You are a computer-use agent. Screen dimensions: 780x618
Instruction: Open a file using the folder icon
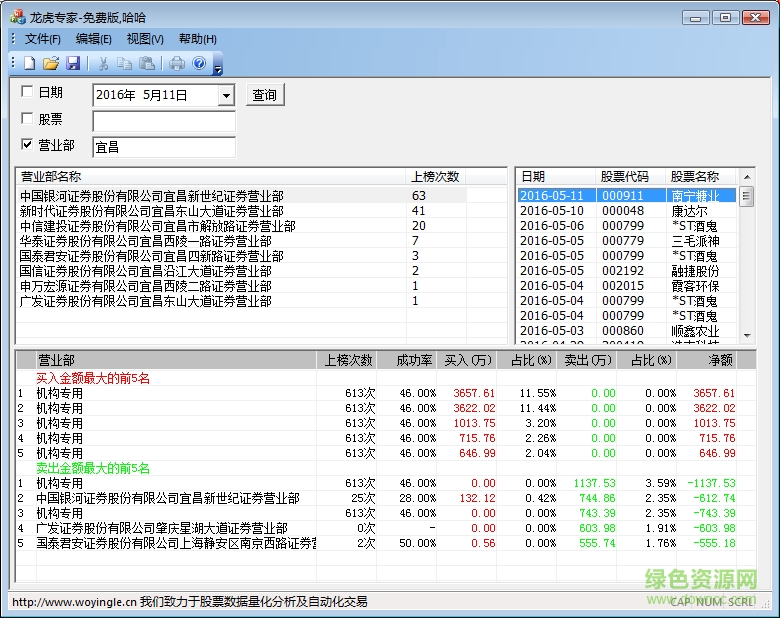[51, 64]
